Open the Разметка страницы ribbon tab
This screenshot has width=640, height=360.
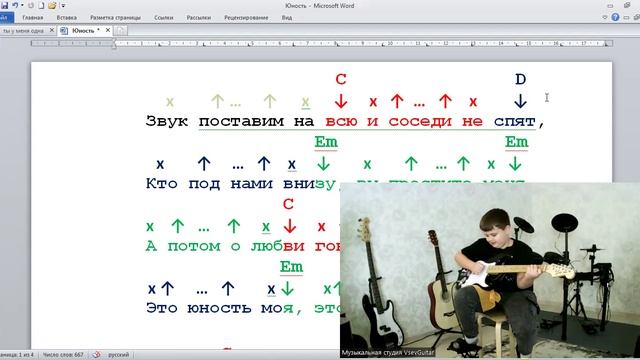pyautogui.click(x=116, y=18)
